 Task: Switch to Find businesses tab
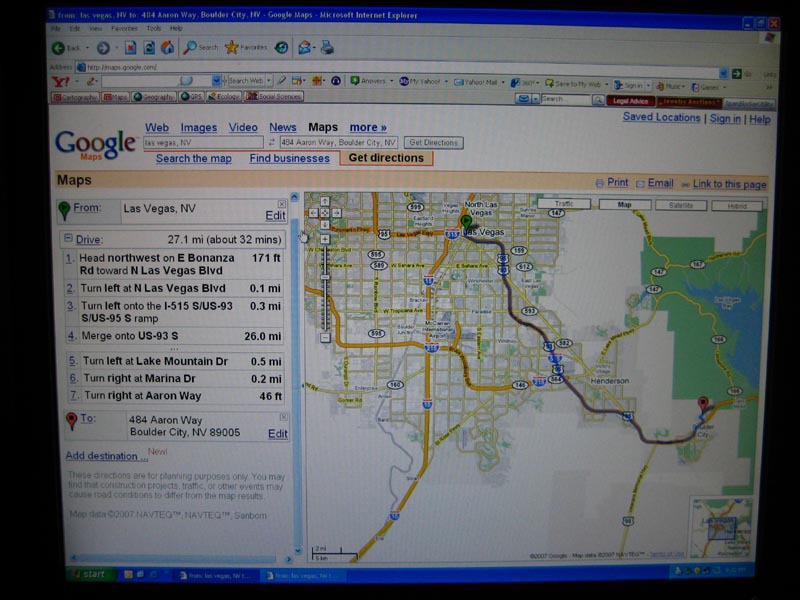click(x=289, y=158)
